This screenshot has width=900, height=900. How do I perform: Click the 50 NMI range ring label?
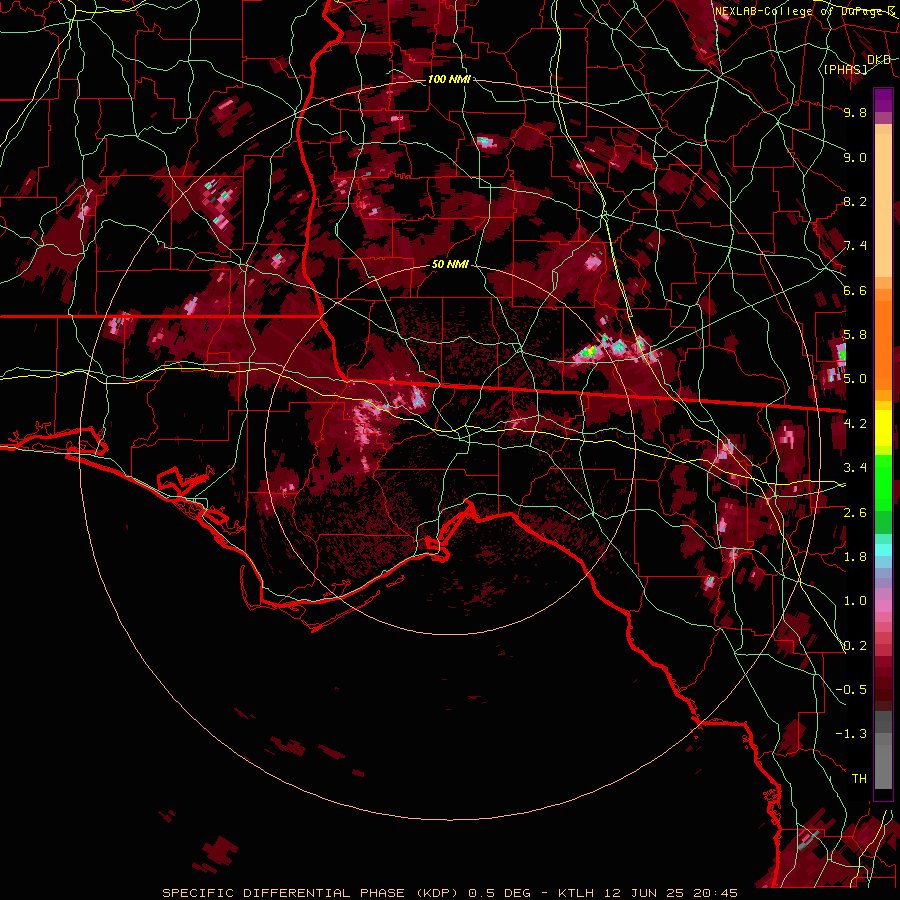click(450, 264)
